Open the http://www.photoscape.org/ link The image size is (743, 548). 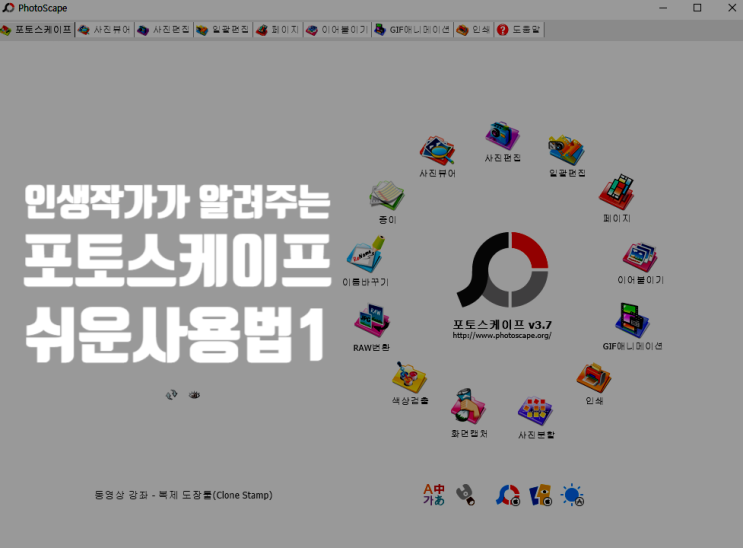(502, 336)
